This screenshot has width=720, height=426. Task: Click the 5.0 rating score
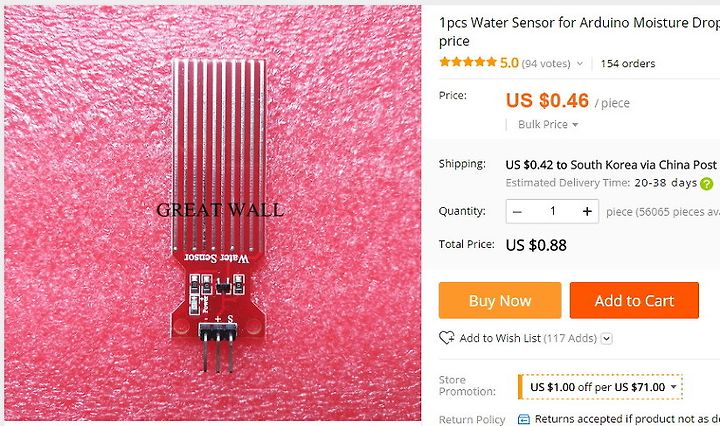509,62
